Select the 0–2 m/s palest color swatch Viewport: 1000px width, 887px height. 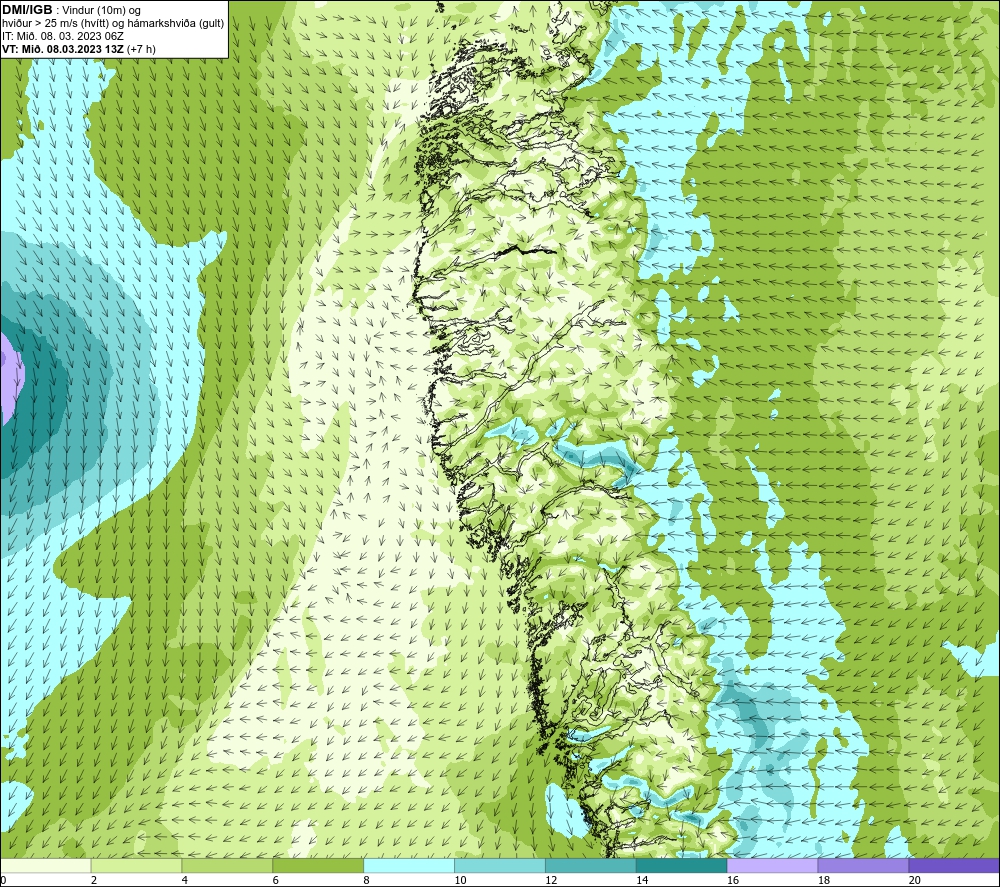46,865
